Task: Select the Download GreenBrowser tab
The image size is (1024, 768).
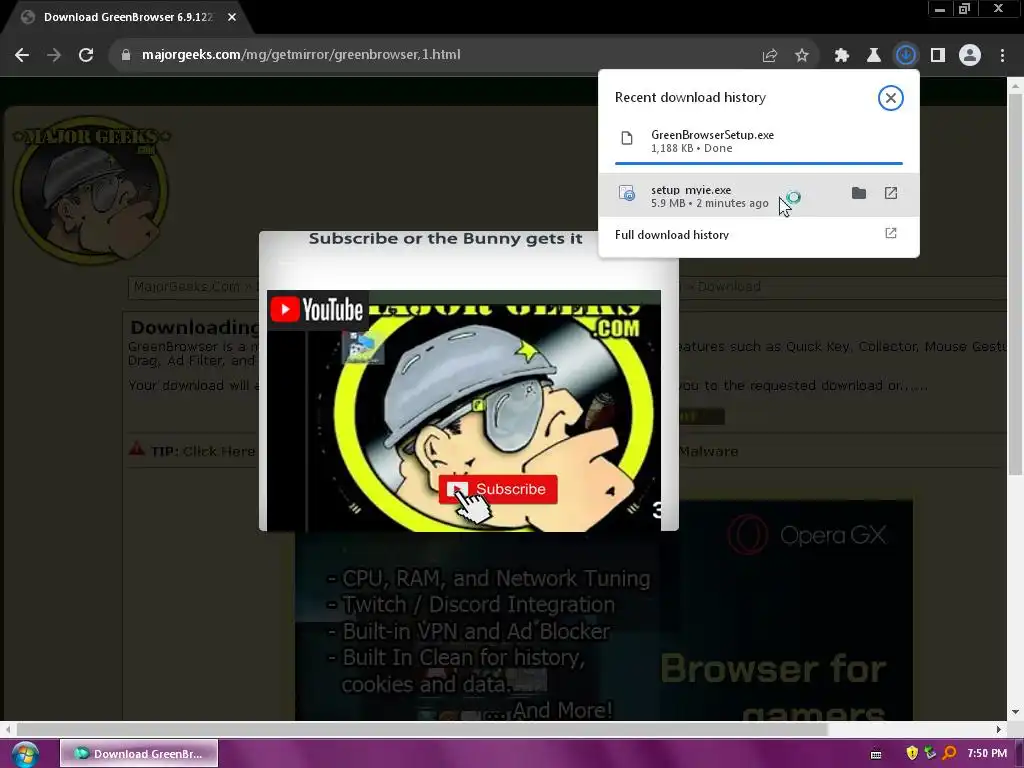Action: 129,17
